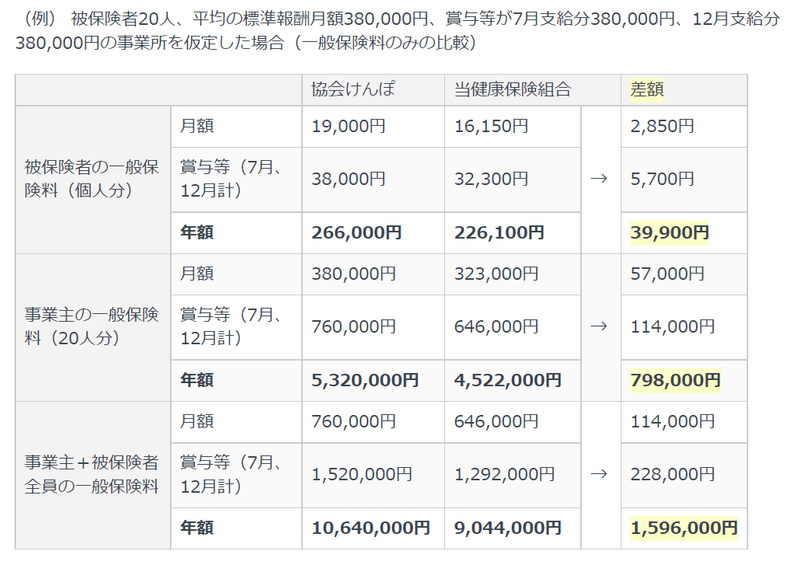Click the example description text starting with (例)
This screenshot has height=565, width=800.
coord(398,31)
